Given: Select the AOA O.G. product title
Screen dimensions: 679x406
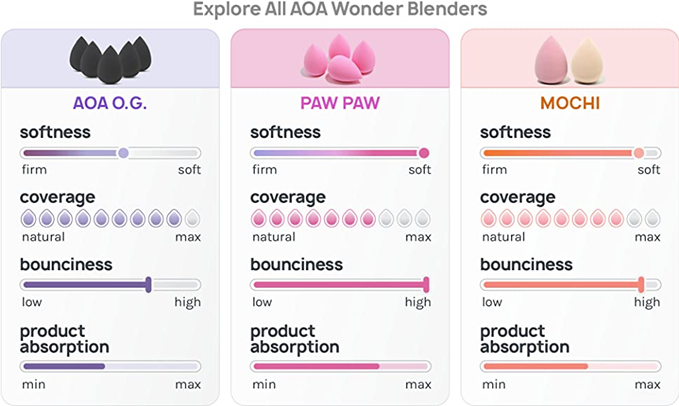Looking at the screenshot, I should [x=110, y=103].
